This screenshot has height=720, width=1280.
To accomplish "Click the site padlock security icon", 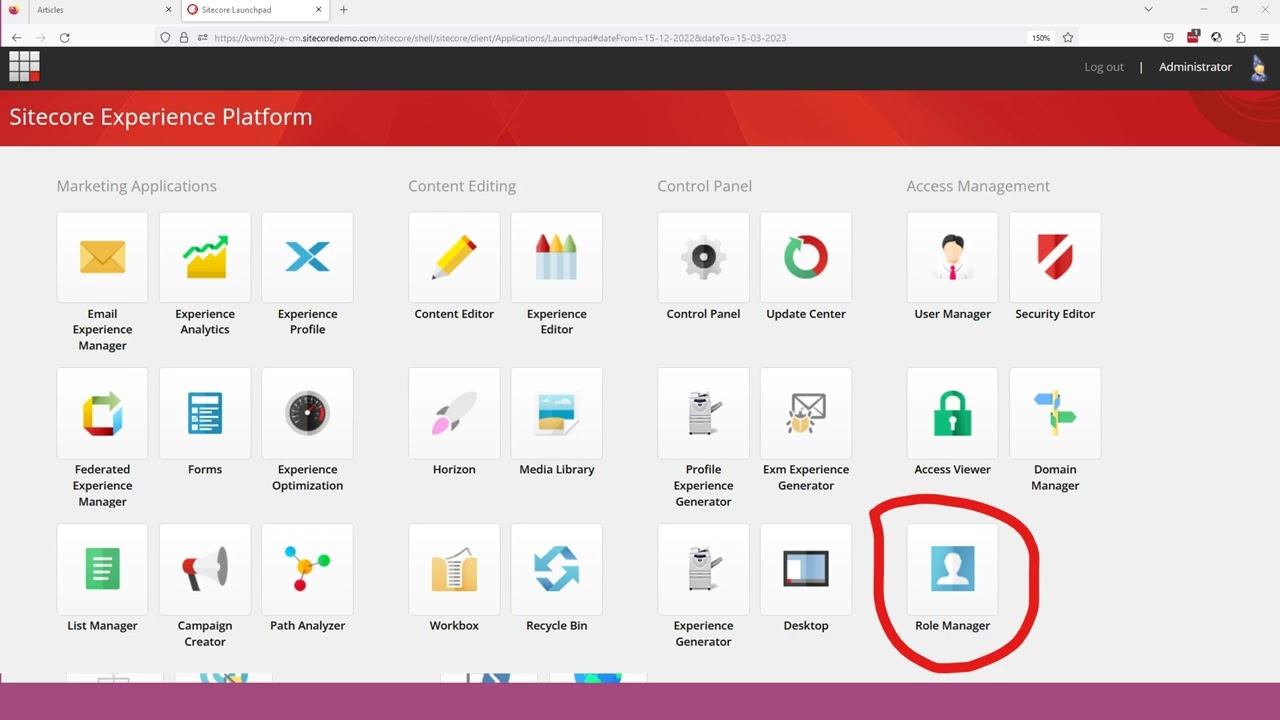I will tap(184, 38).
